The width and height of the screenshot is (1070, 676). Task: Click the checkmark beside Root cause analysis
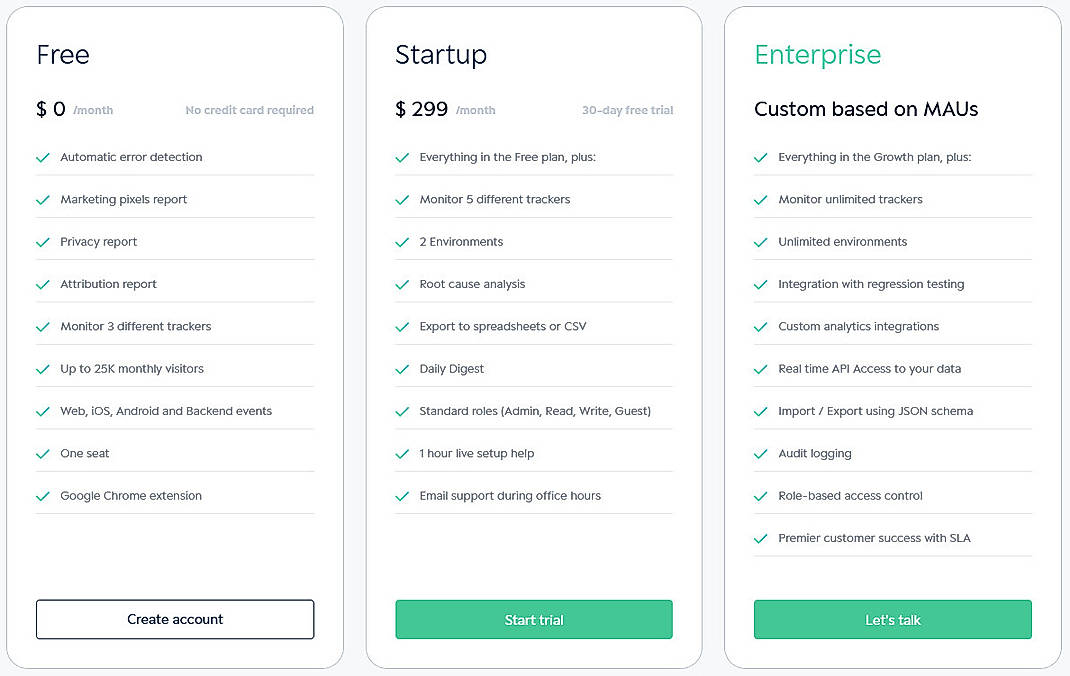click(402, 284)
